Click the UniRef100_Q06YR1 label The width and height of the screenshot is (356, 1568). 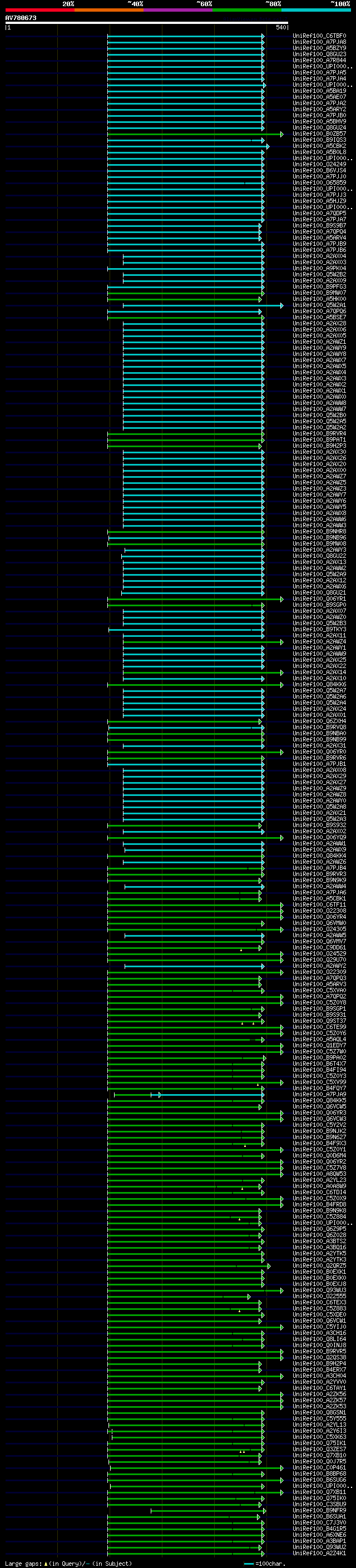pyautogui.click(x=319, y=599)
